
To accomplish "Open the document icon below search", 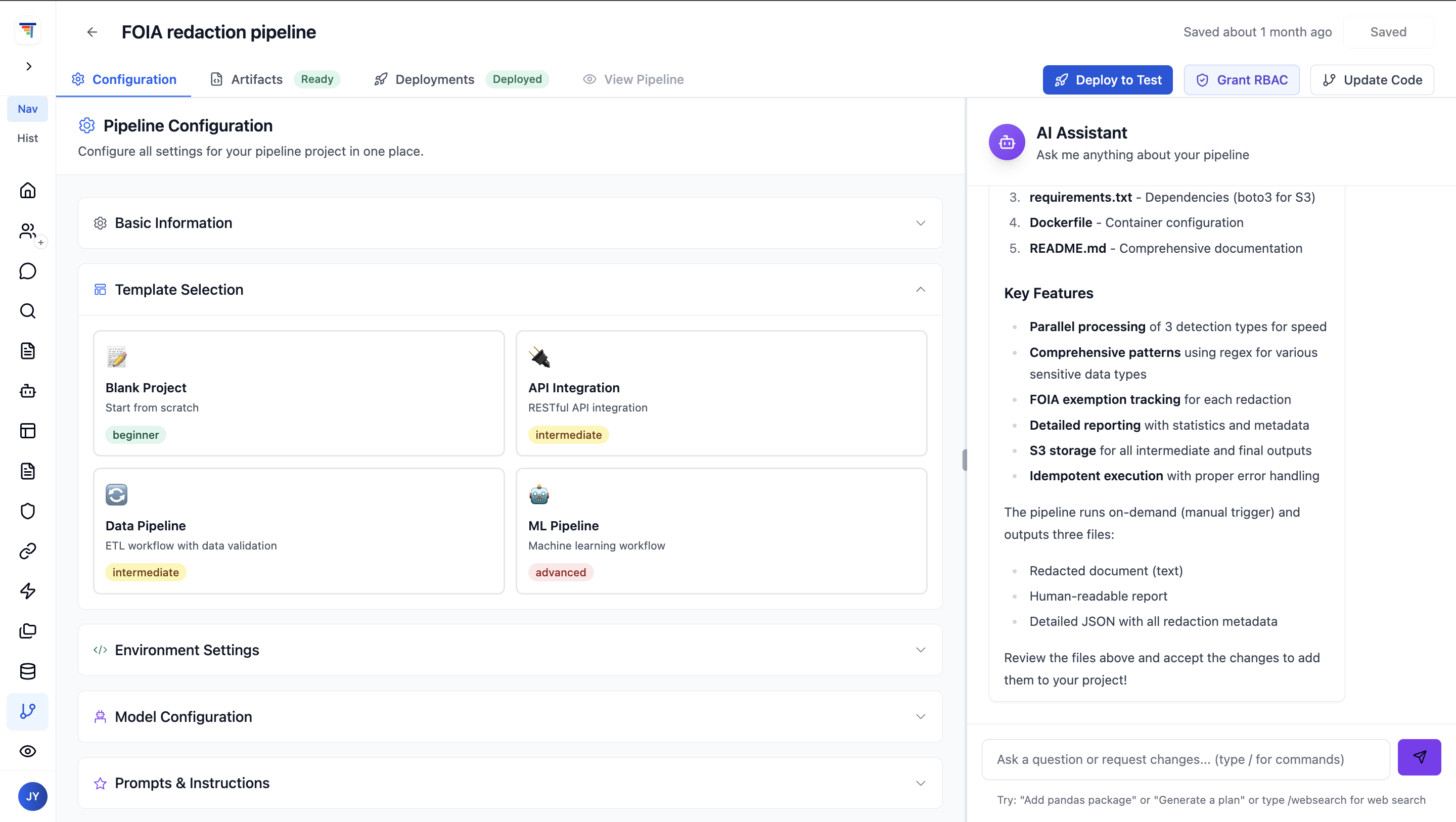I will 28,350.
